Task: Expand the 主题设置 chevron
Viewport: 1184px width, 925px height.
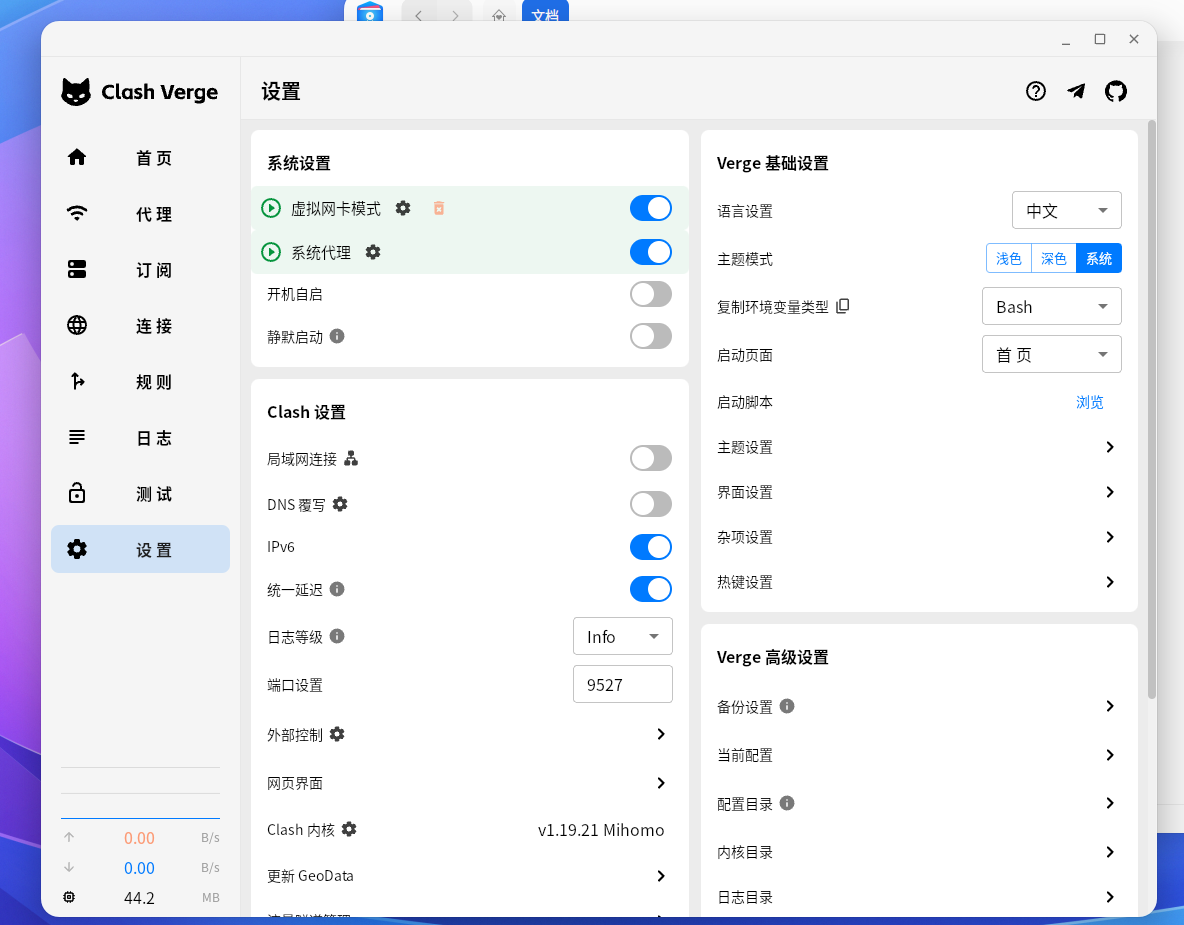Action: point(1110,447)
